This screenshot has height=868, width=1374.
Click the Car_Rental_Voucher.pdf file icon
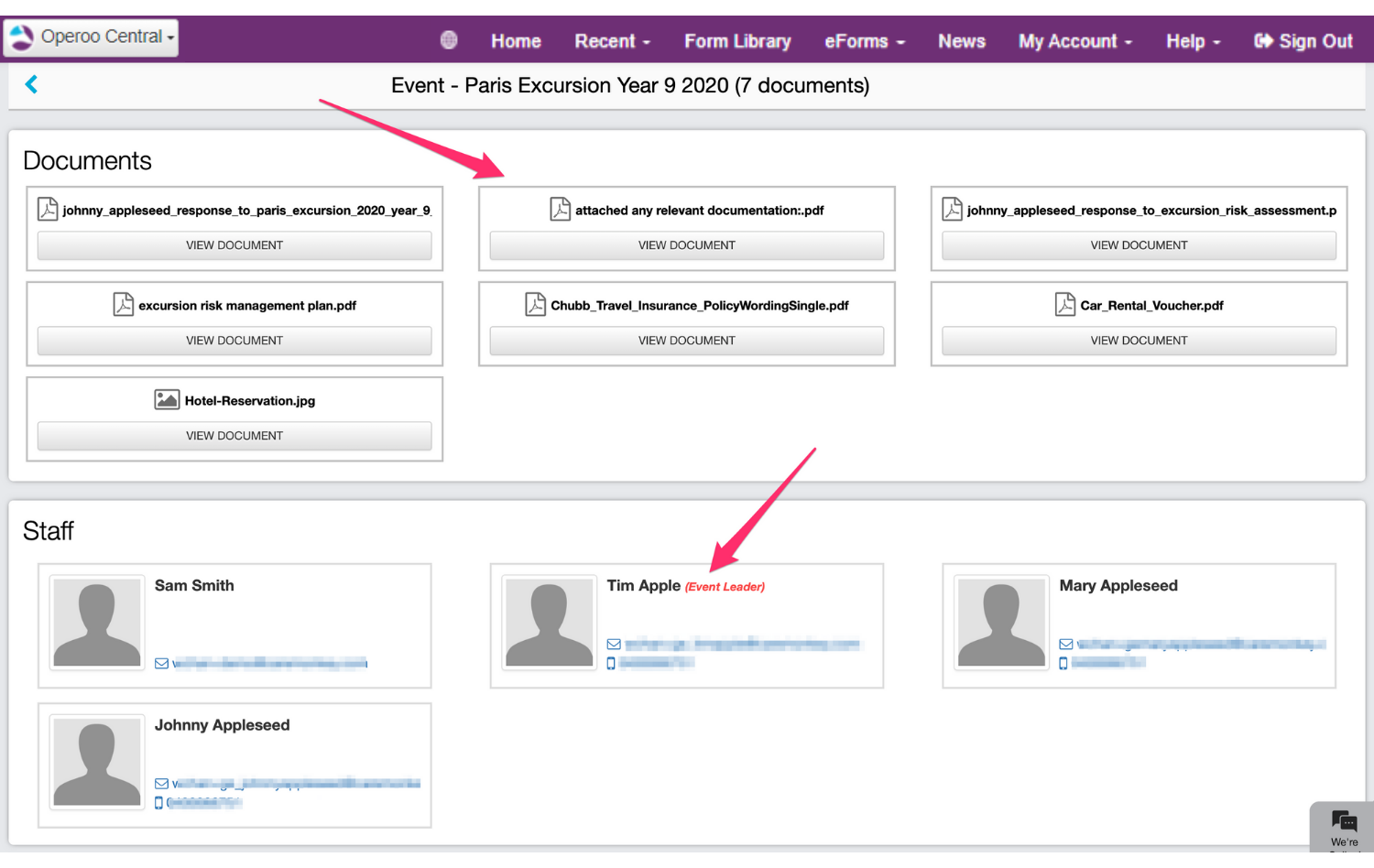tap(1064, 305)
